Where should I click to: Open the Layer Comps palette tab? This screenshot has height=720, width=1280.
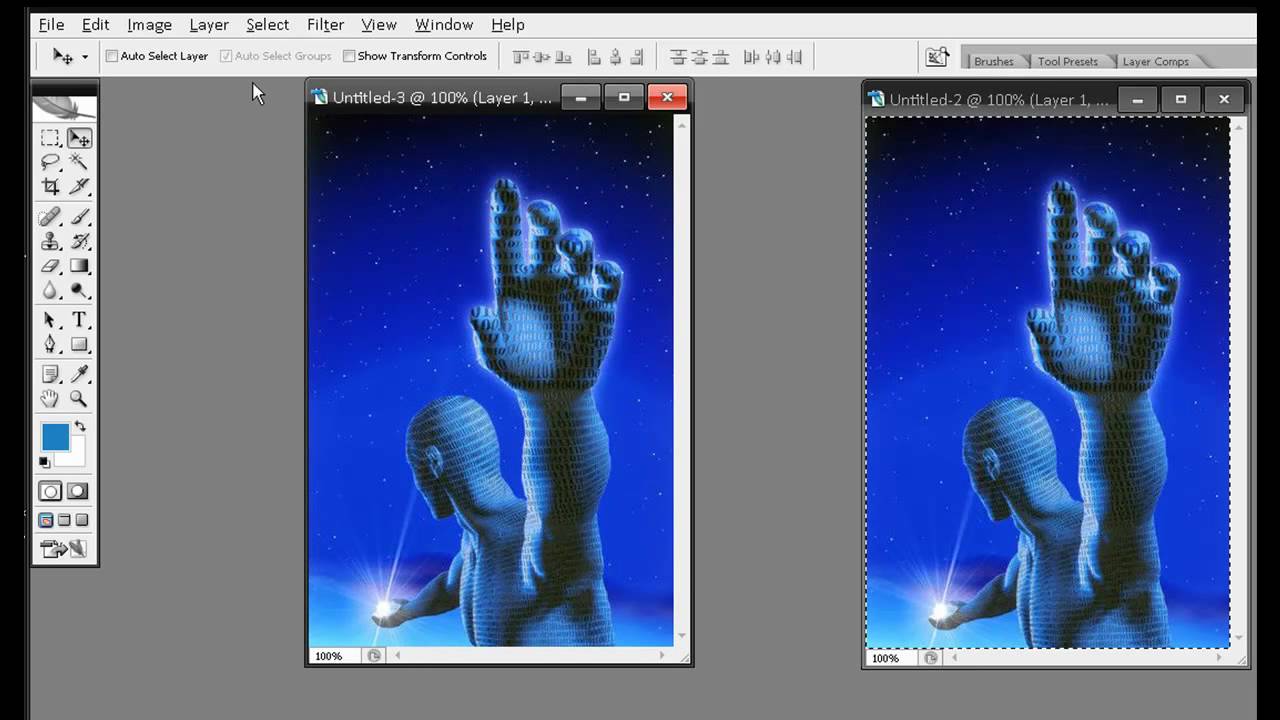click(x=1155, y=61)
